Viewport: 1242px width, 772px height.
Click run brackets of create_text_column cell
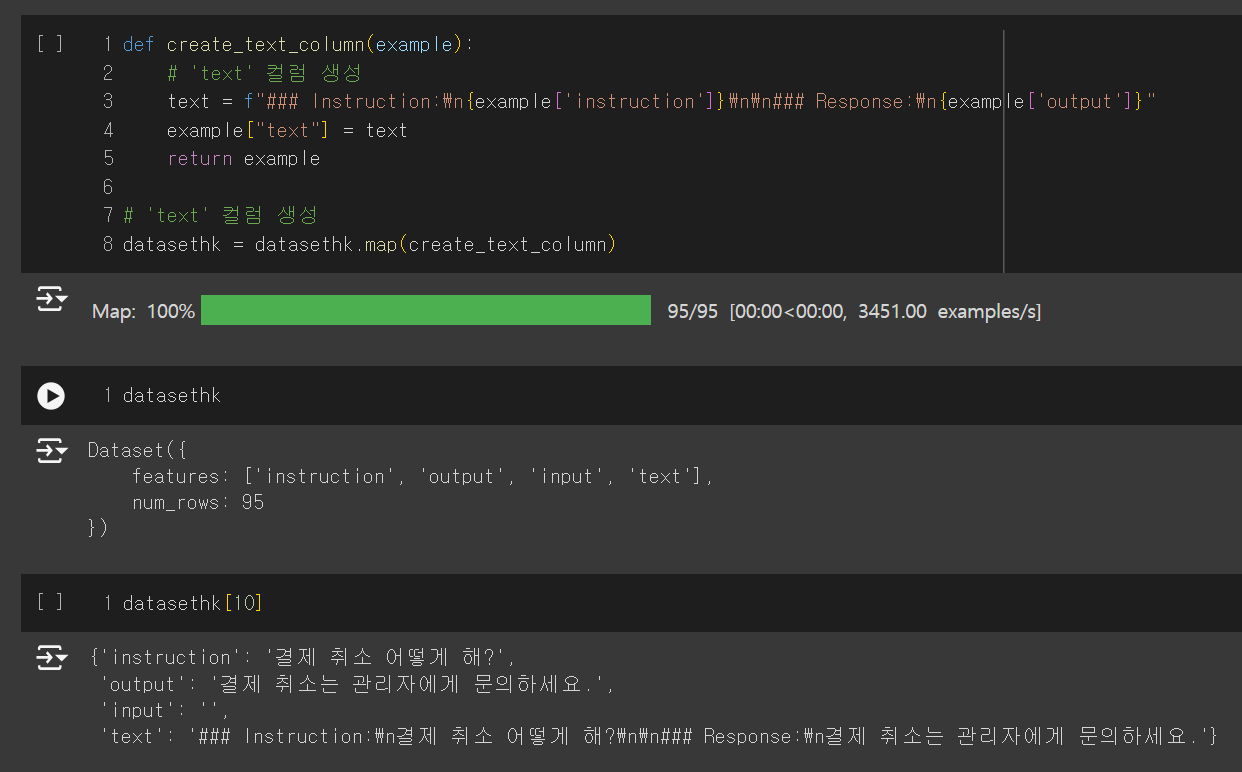50,44
